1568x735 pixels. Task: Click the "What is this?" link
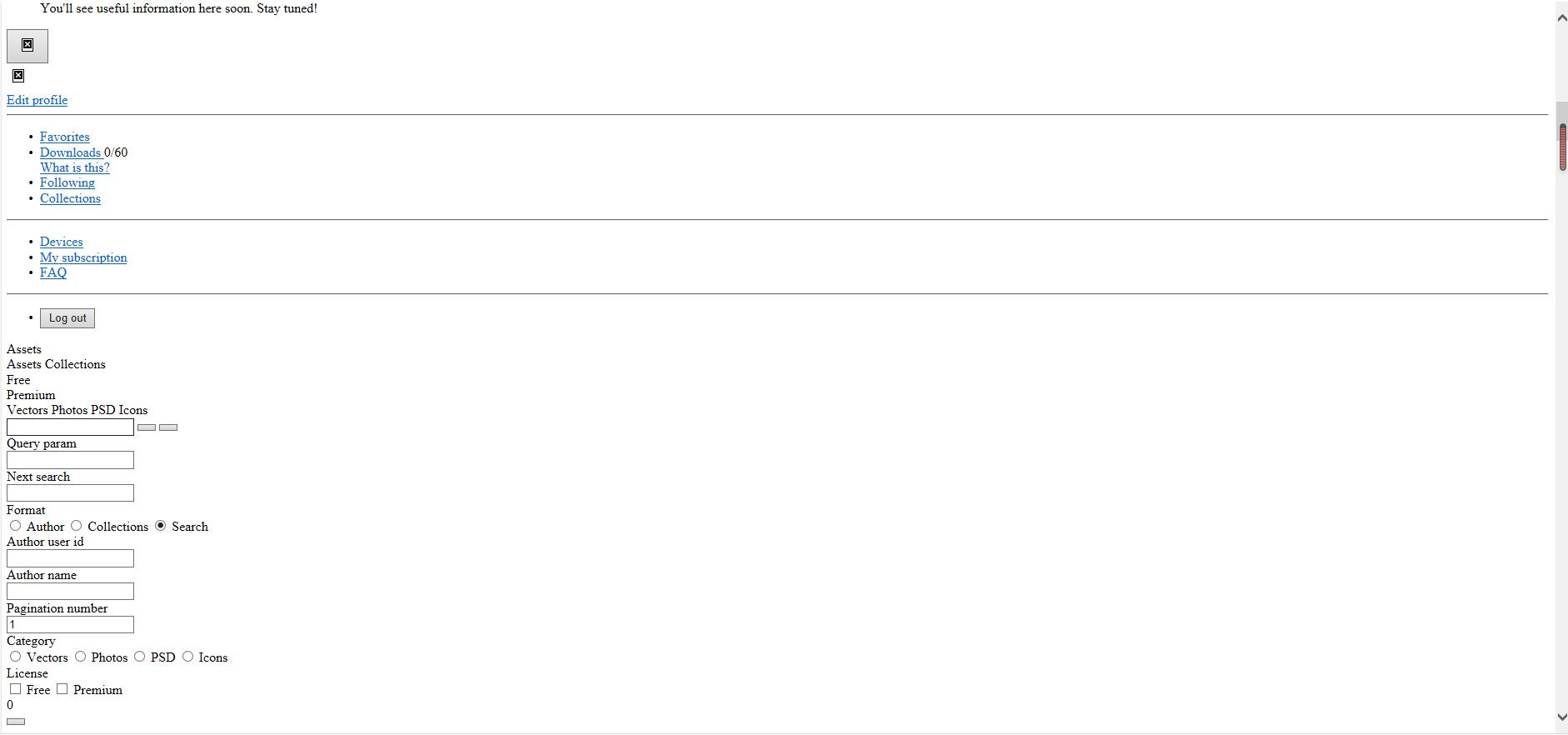coord(74,167)
